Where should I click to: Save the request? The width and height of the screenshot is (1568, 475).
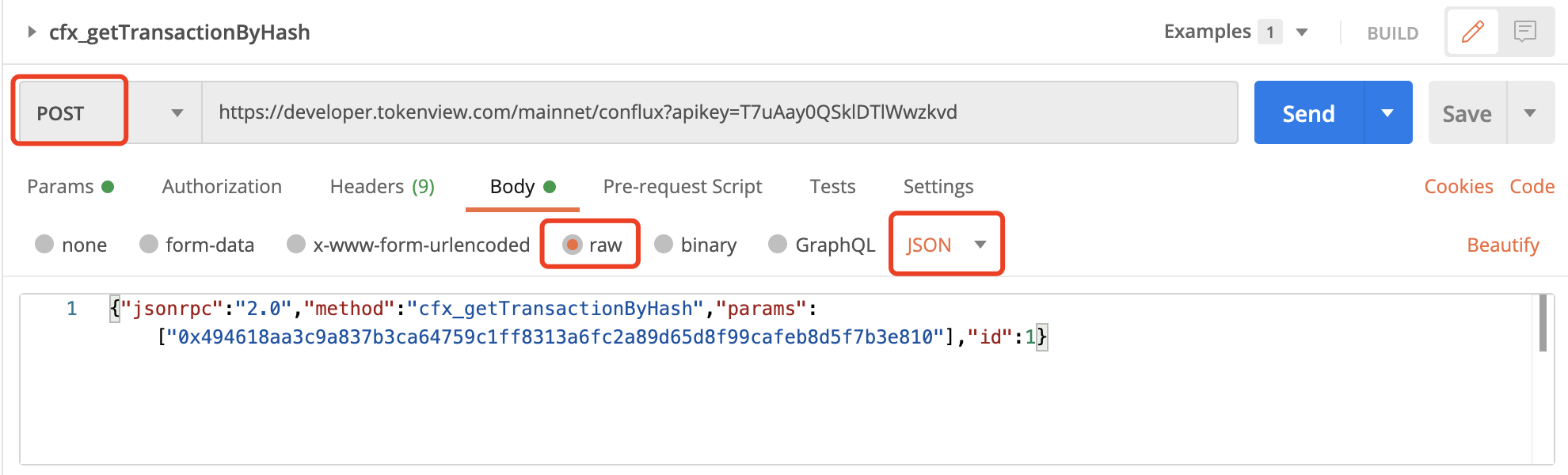[1467, 113]
